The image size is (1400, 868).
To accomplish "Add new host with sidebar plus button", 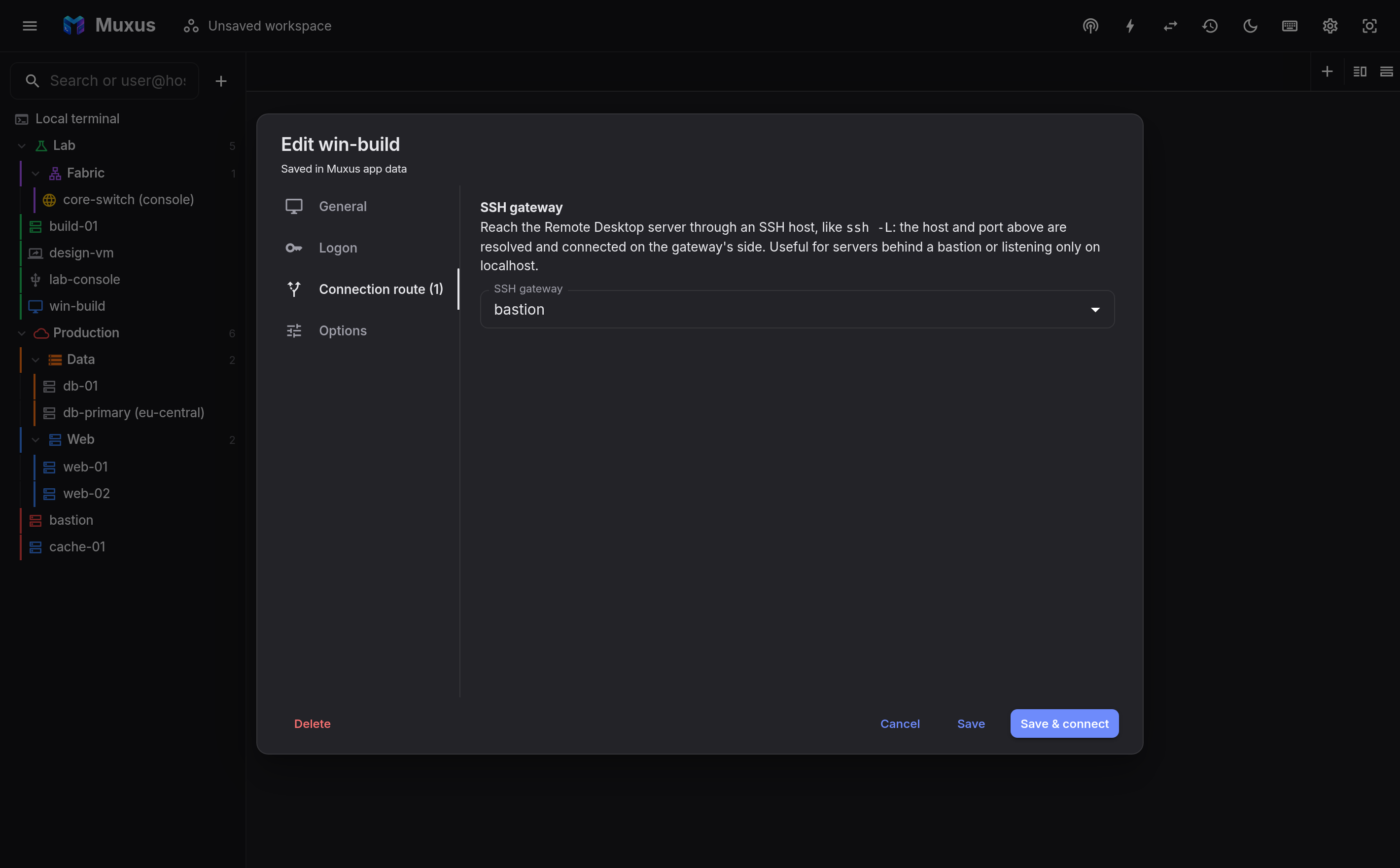I will [x=221, y=81].
